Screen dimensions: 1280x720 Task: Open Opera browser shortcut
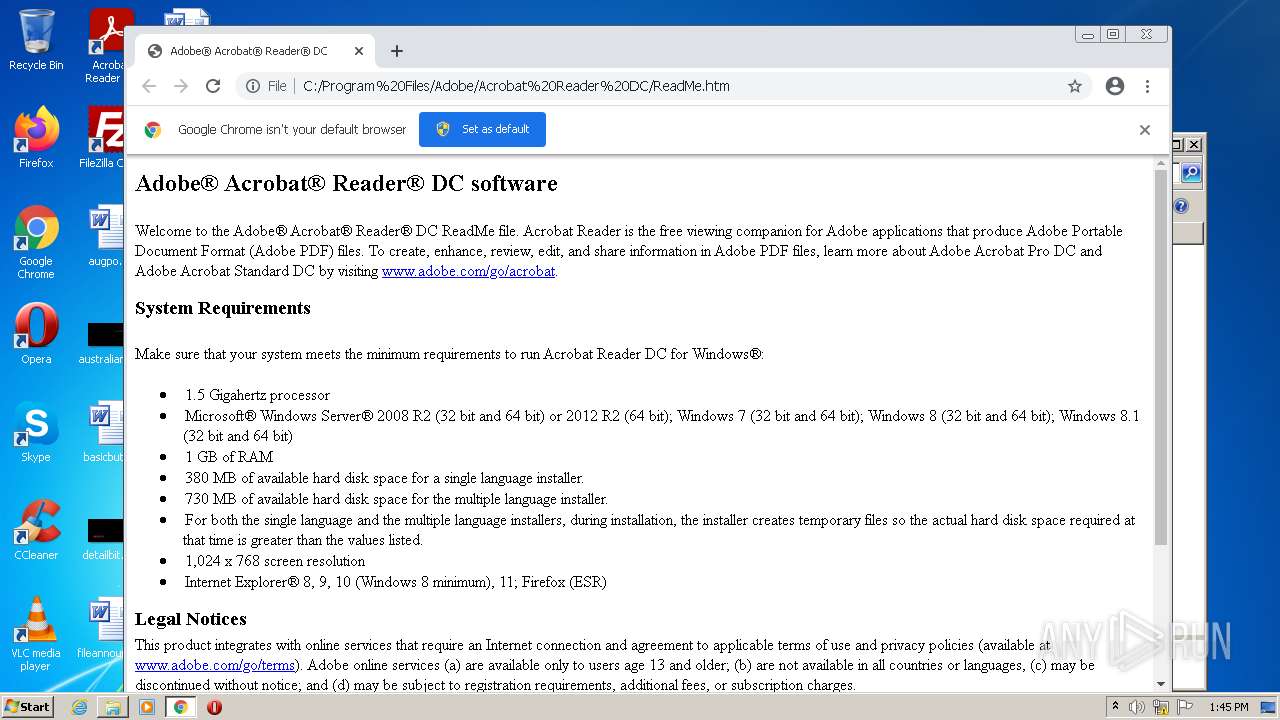[36, 334]
